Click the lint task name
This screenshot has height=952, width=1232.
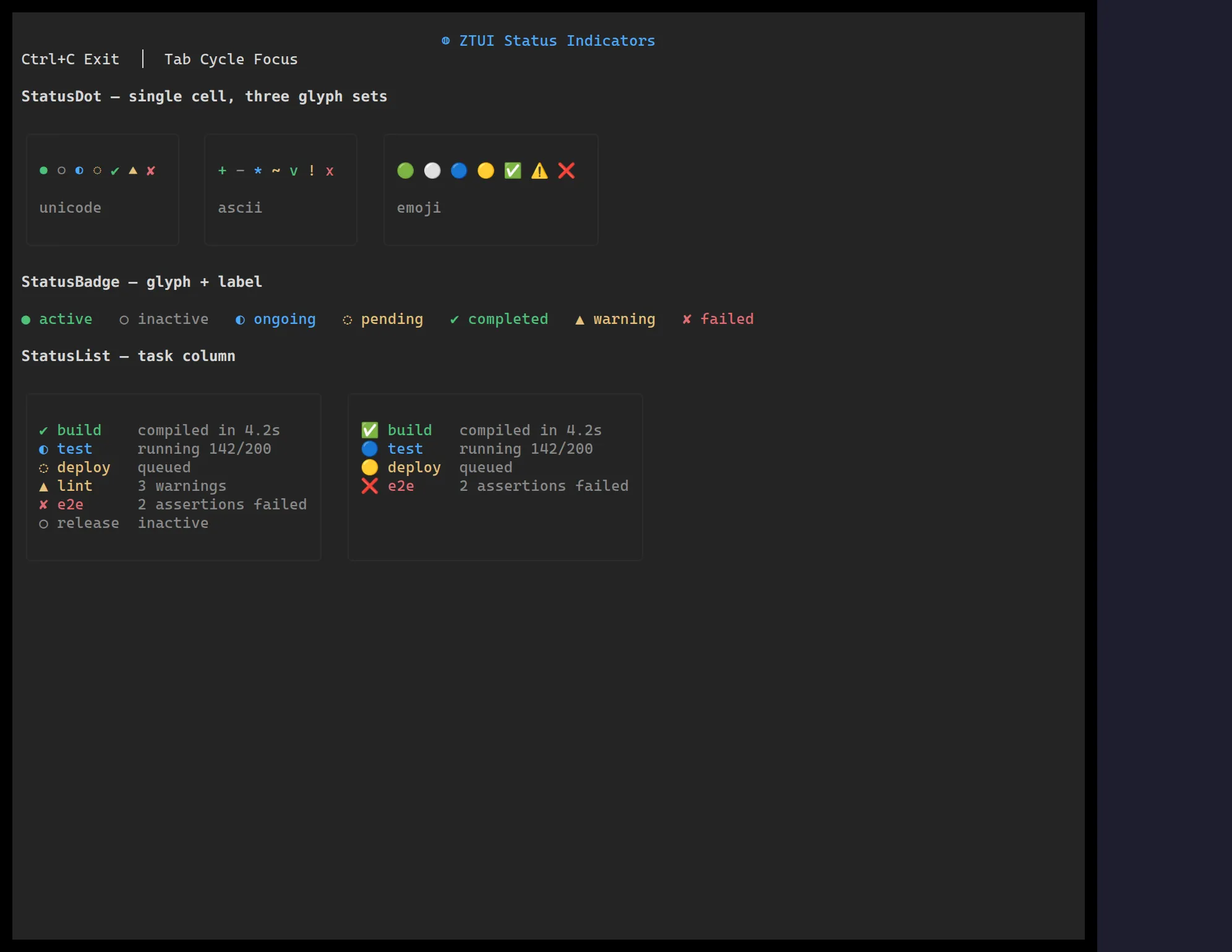coord(75,486)
